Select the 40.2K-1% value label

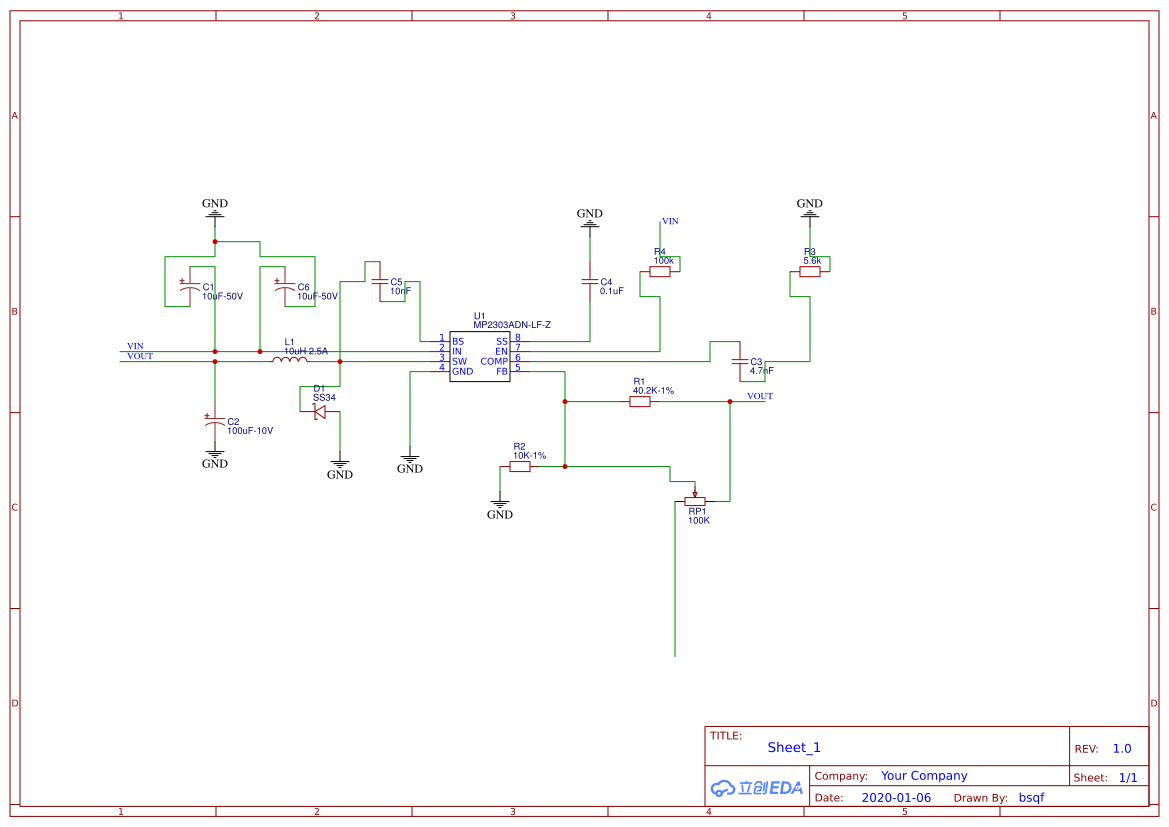click(654, 391)
